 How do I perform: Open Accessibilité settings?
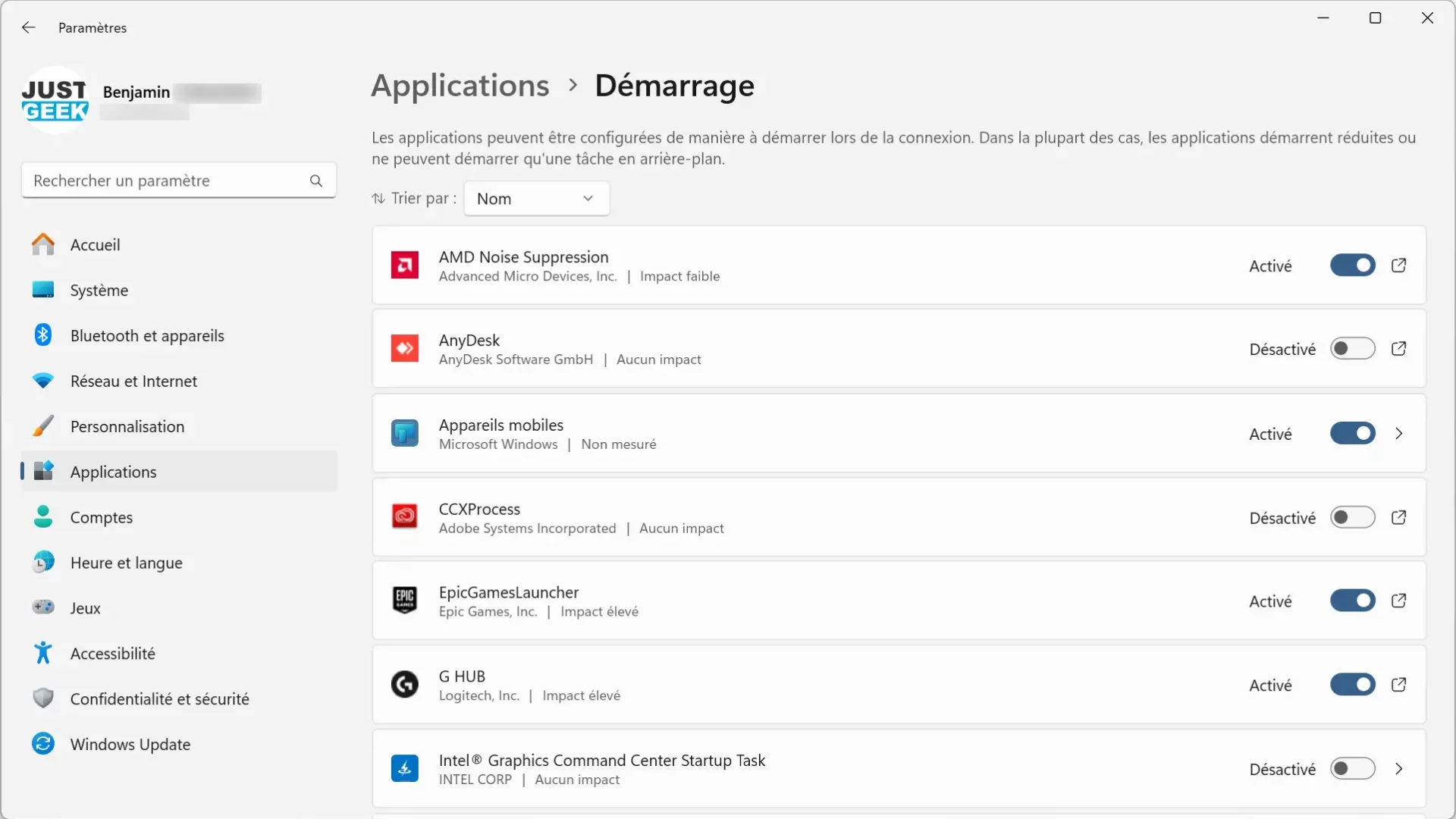click(x=179, y=654)
